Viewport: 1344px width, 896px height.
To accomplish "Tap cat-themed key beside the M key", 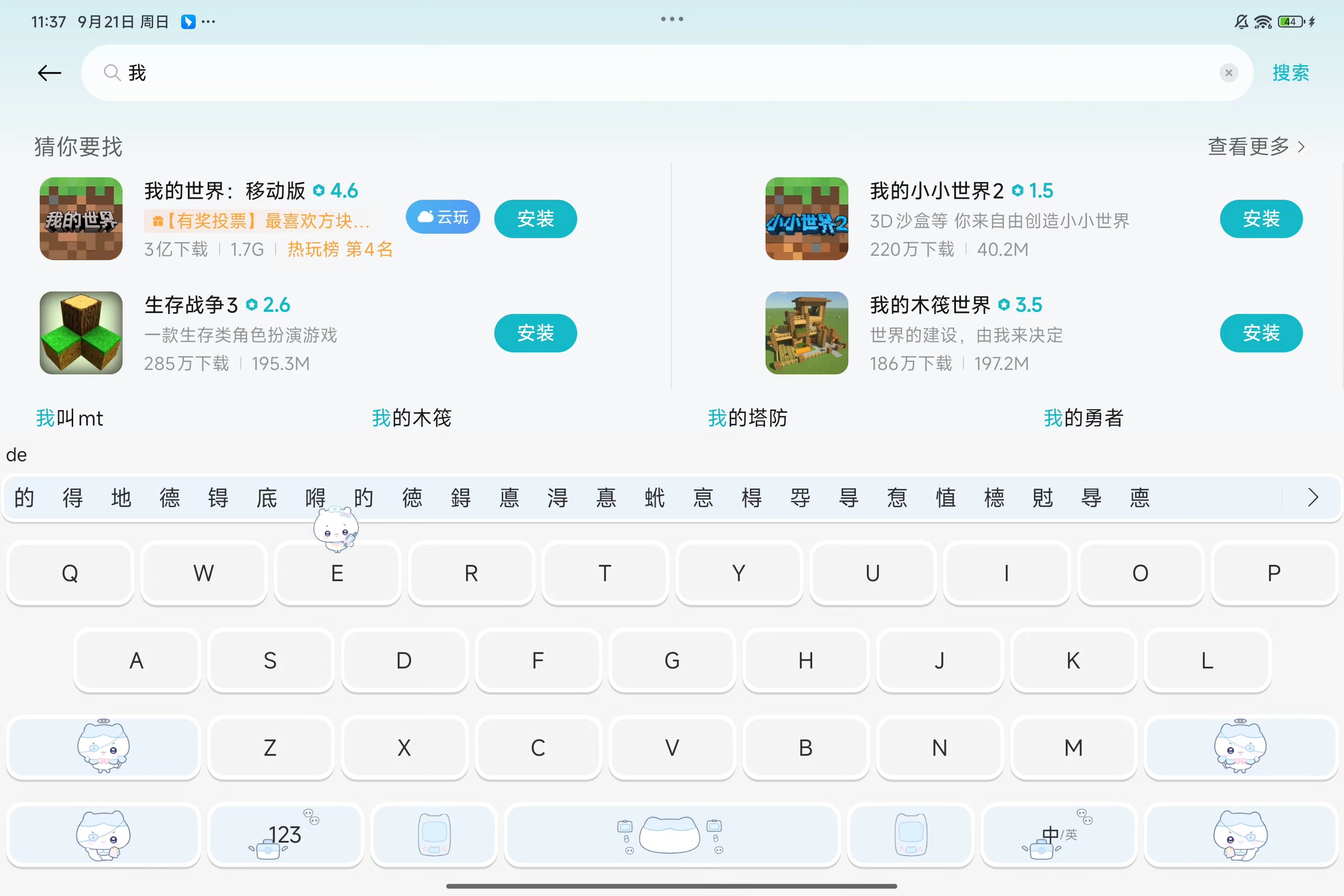I will click(x=1240, y=747).
